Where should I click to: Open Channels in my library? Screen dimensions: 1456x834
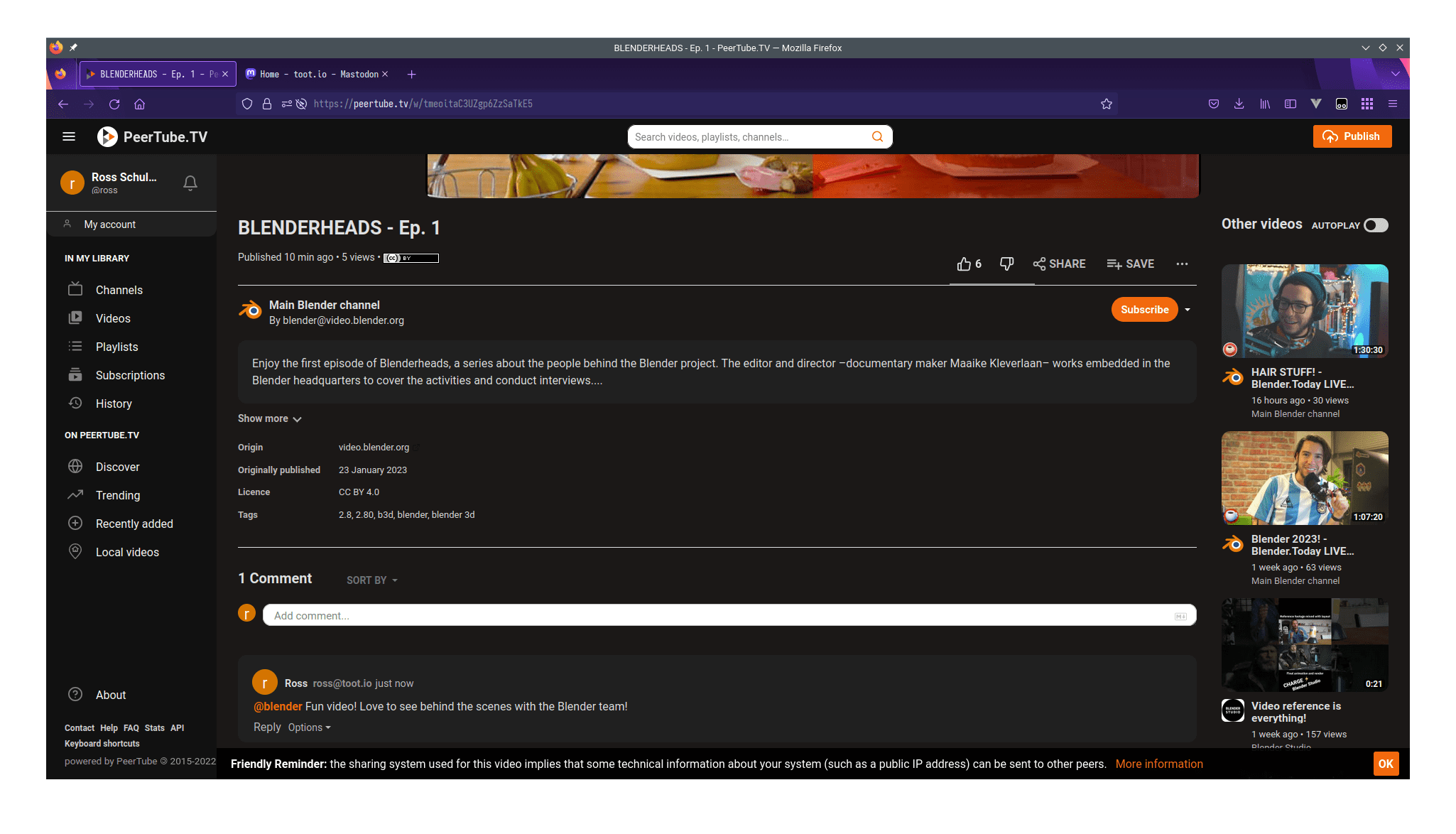119,290
